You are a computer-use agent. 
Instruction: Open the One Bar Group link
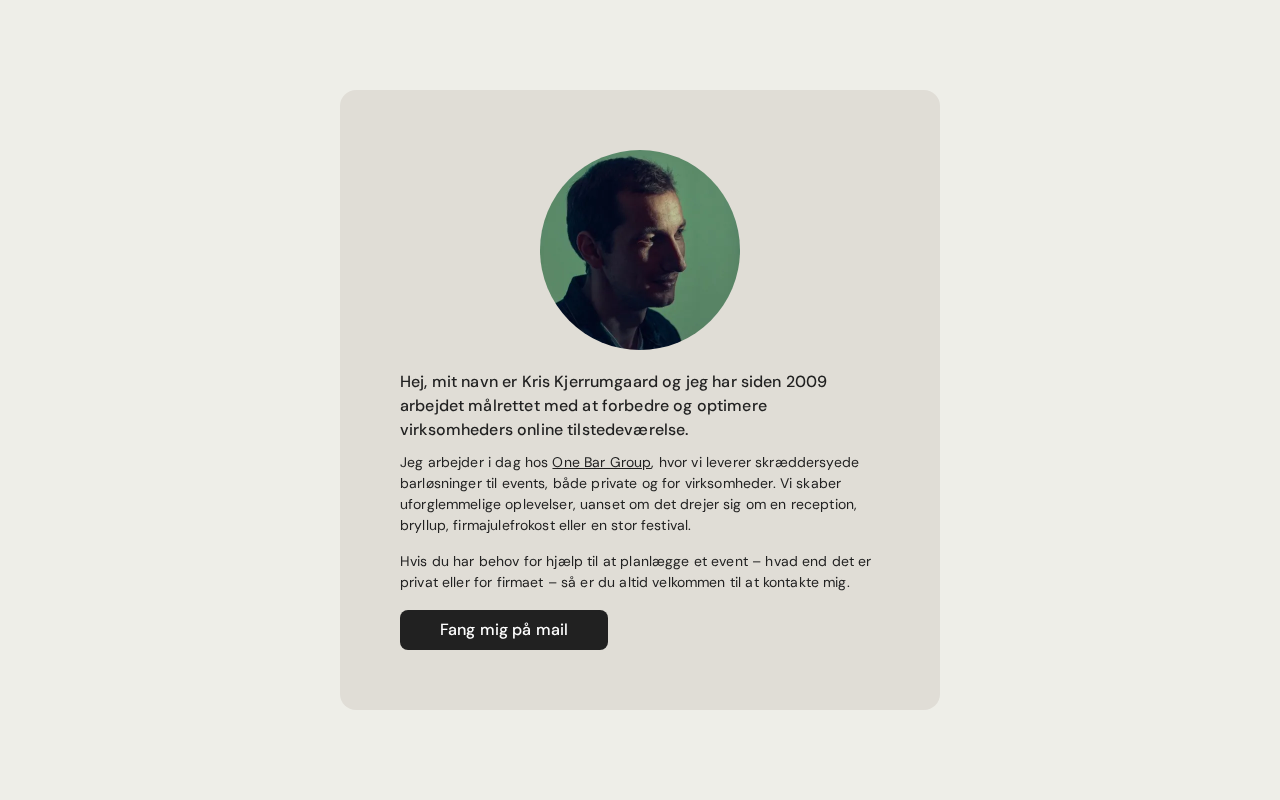(x=601, y=462)
